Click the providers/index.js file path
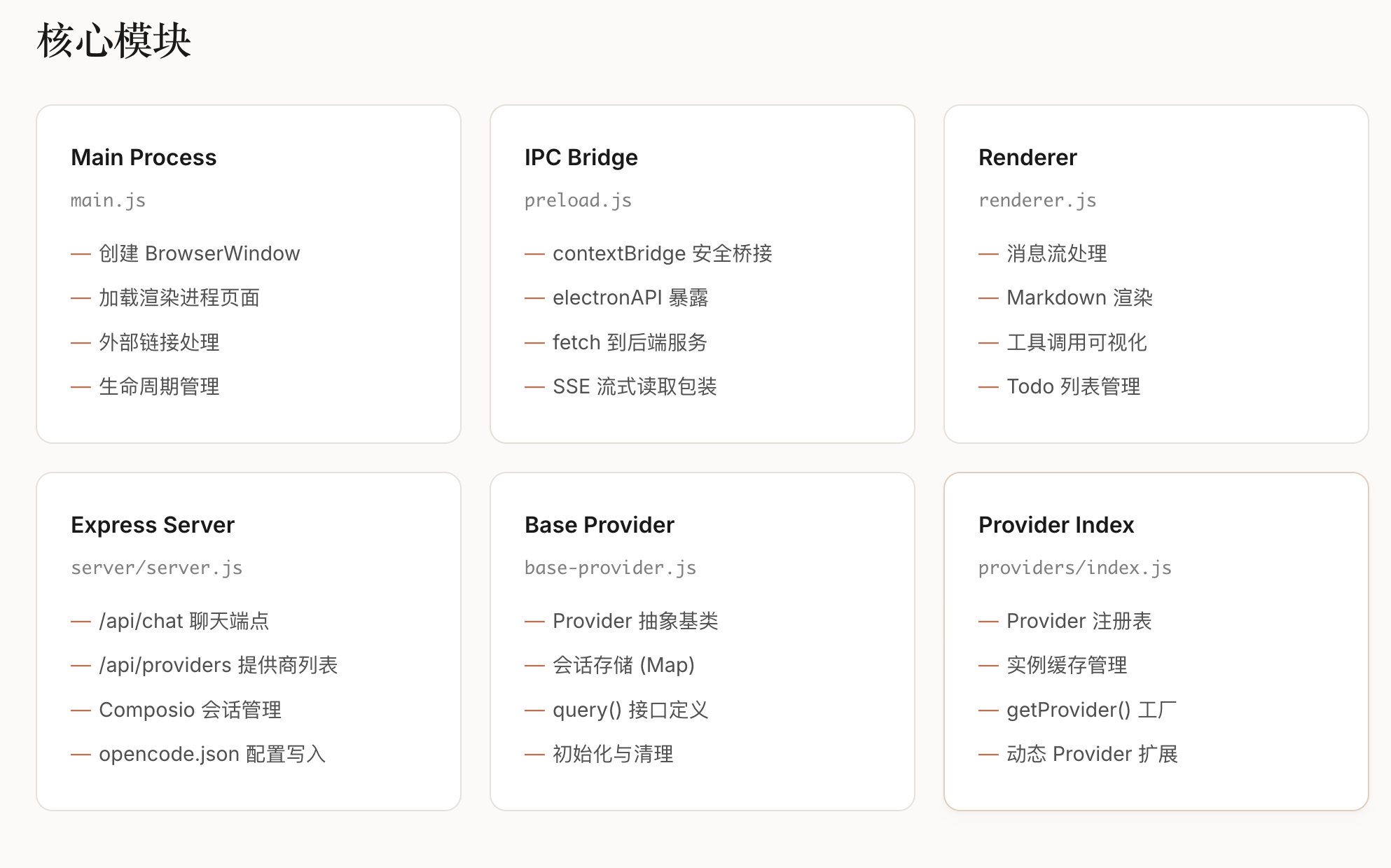The height and width of the screenshot is (868, 1391). click(1074, 568)
